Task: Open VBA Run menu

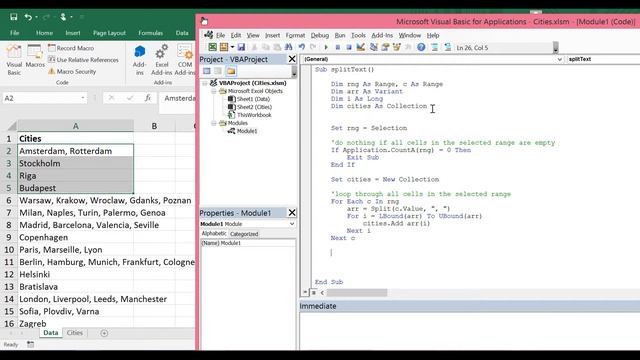Action: click(x=340, y=36)
